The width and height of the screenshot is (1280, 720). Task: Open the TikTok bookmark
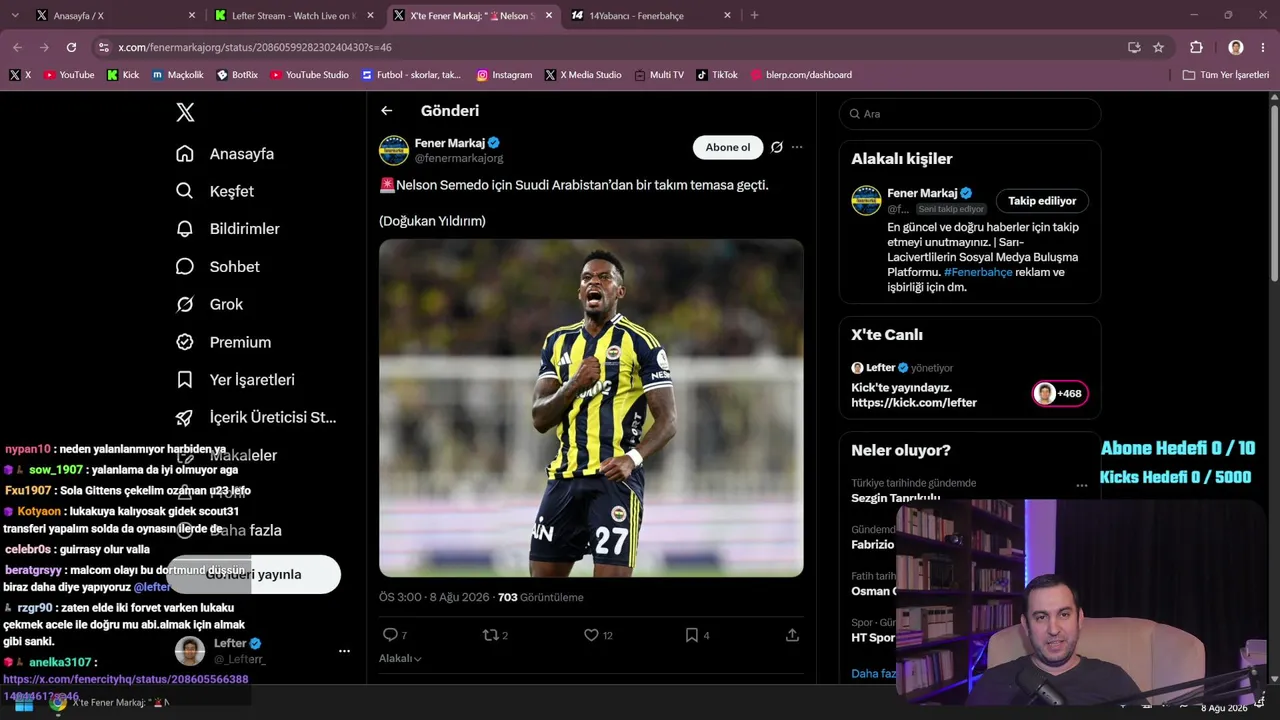coord(717,75)
